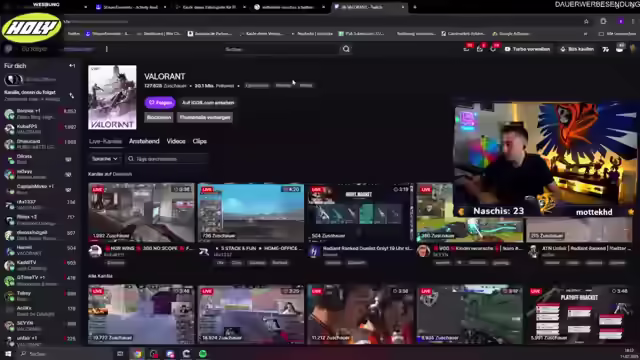640x360 pixels.
Task: Click the igdb.com view button
Action: pyautogui.click(x=208, y=102)
